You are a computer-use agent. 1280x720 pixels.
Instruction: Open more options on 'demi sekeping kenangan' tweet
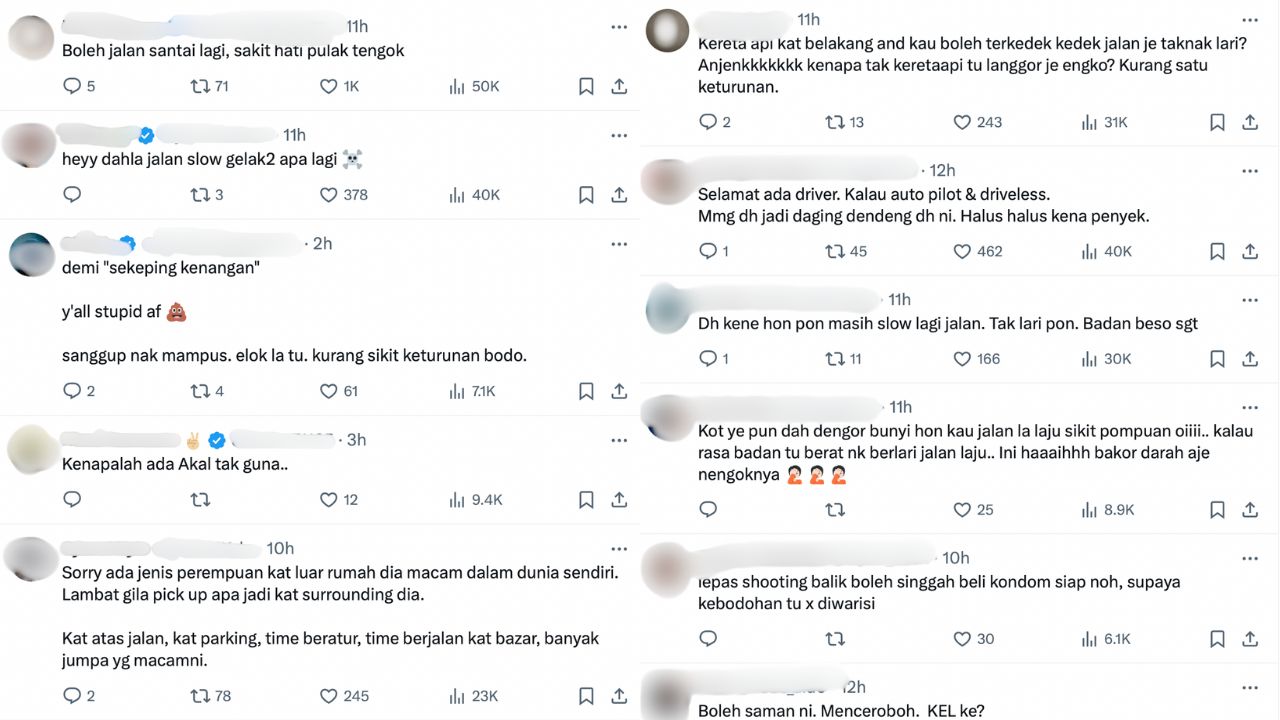[x=619, y=244]
